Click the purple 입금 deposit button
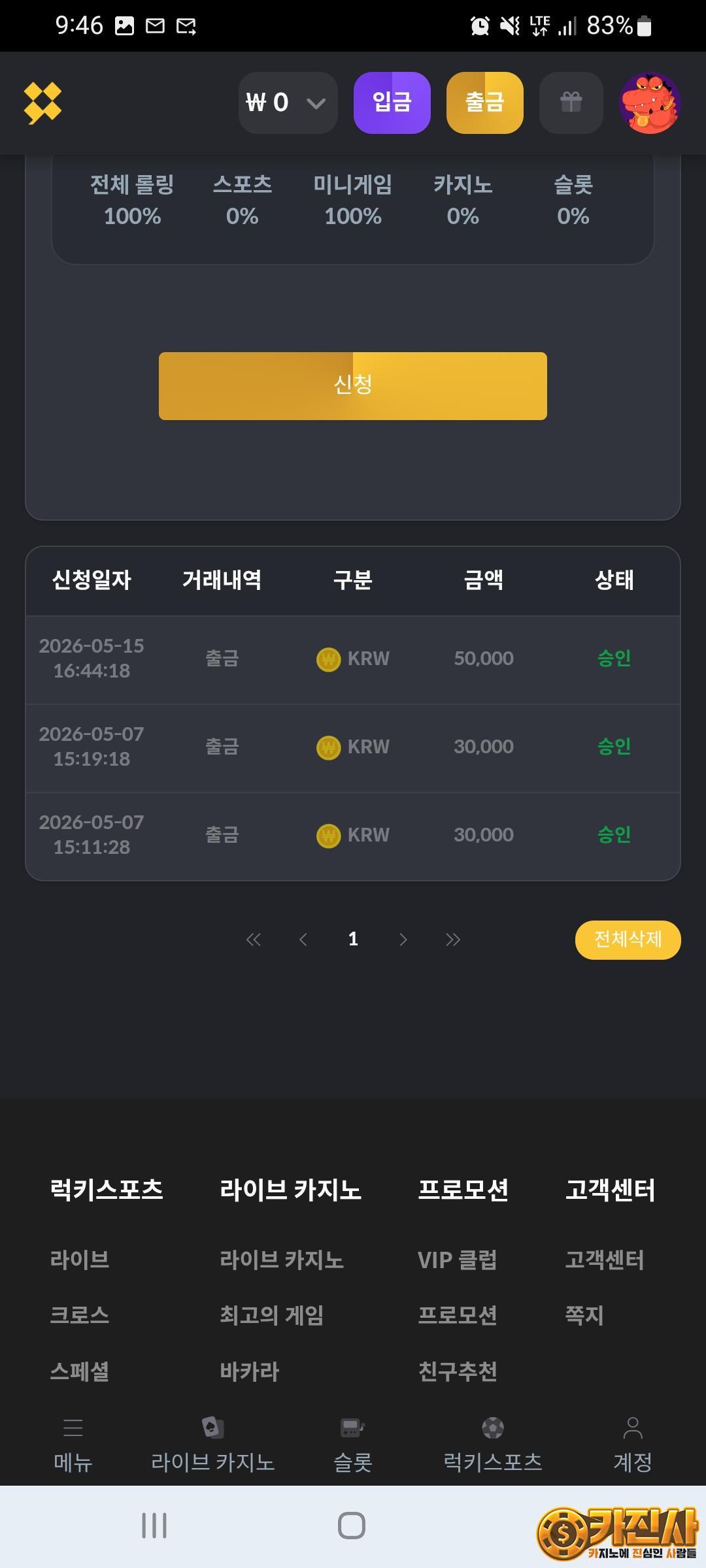The height and width of the screenshot is (1568, 706). pos(392,103)
